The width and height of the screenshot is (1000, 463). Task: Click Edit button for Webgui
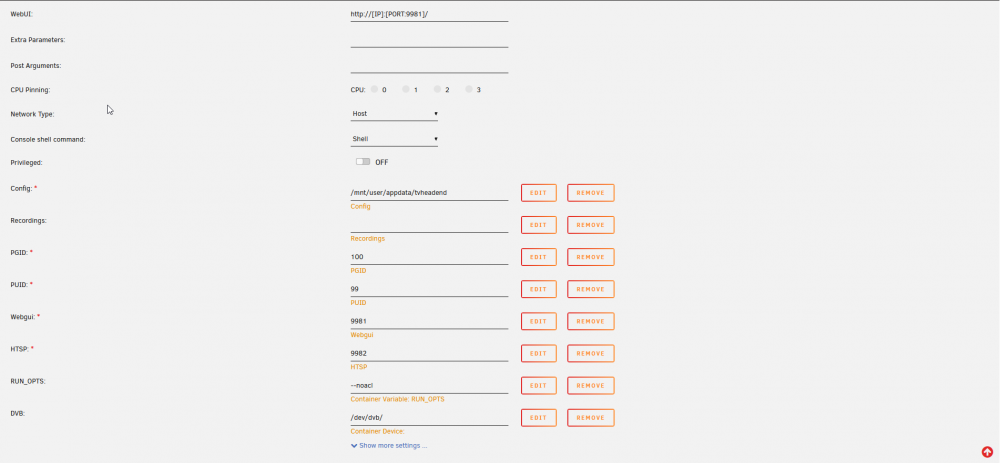(x=539, y=321)
